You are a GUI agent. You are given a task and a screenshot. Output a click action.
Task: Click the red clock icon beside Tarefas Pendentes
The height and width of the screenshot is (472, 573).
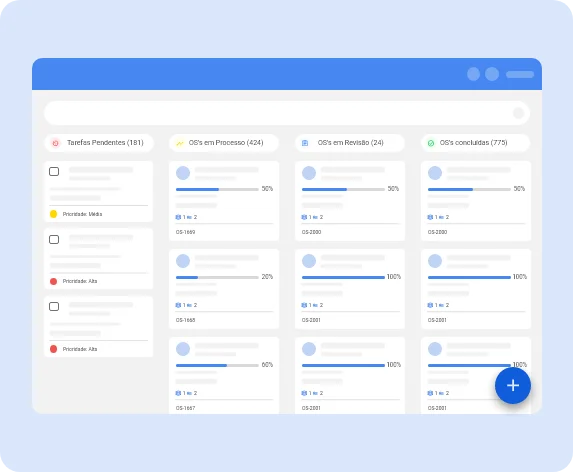click(x=56, y=143)
